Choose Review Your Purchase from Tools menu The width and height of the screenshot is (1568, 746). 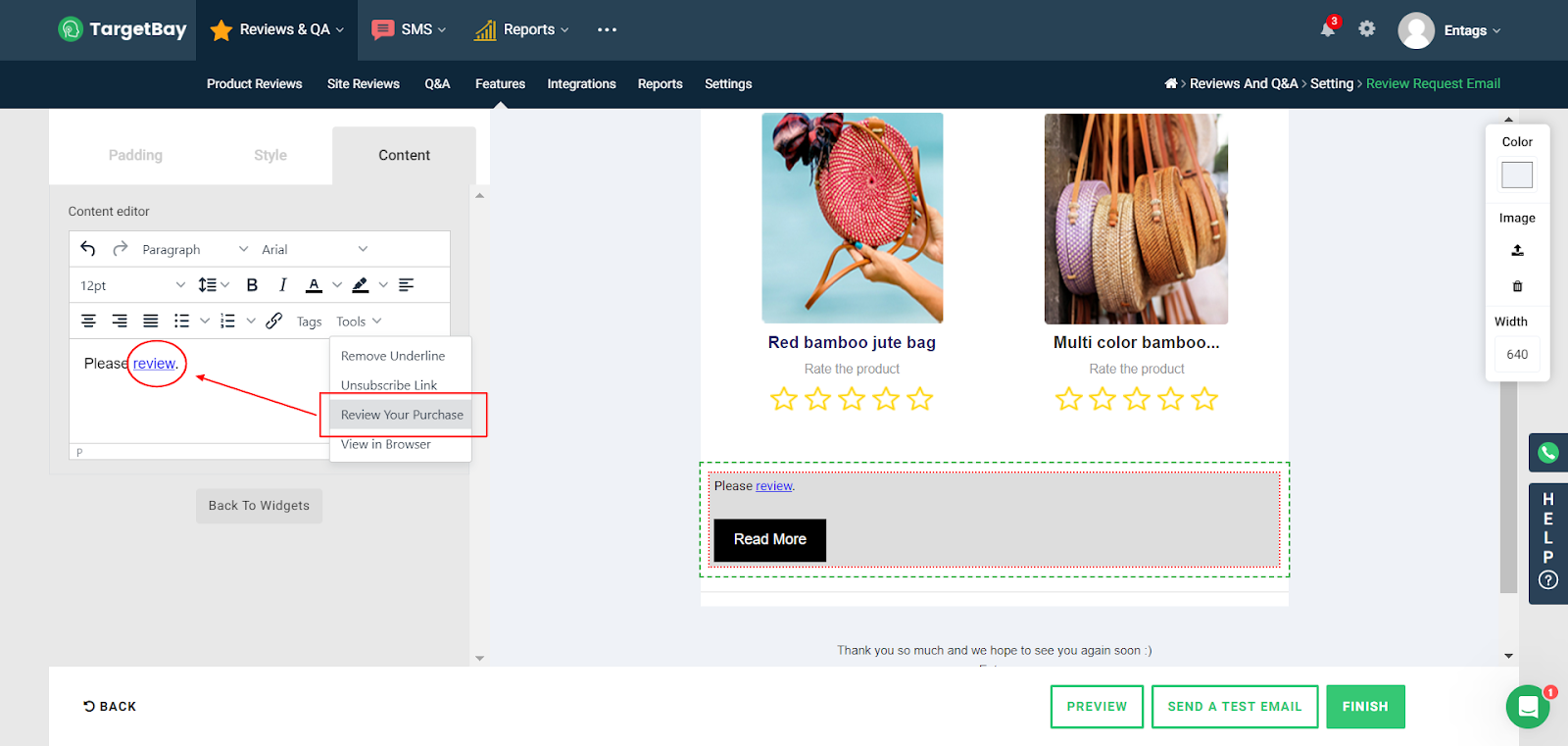[x=402, y=415]
